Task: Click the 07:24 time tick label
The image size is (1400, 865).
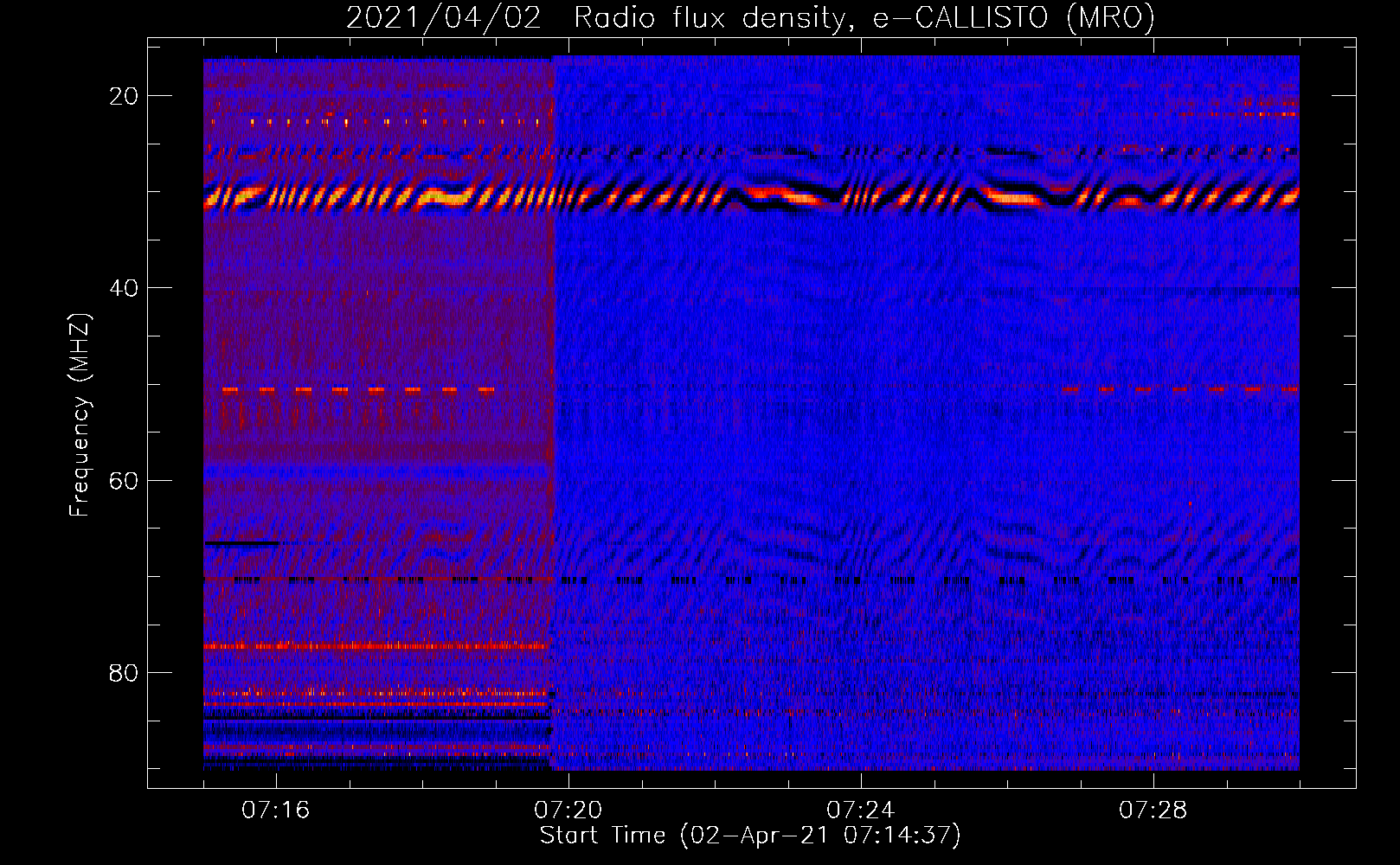Action: [x=860, y=810]
